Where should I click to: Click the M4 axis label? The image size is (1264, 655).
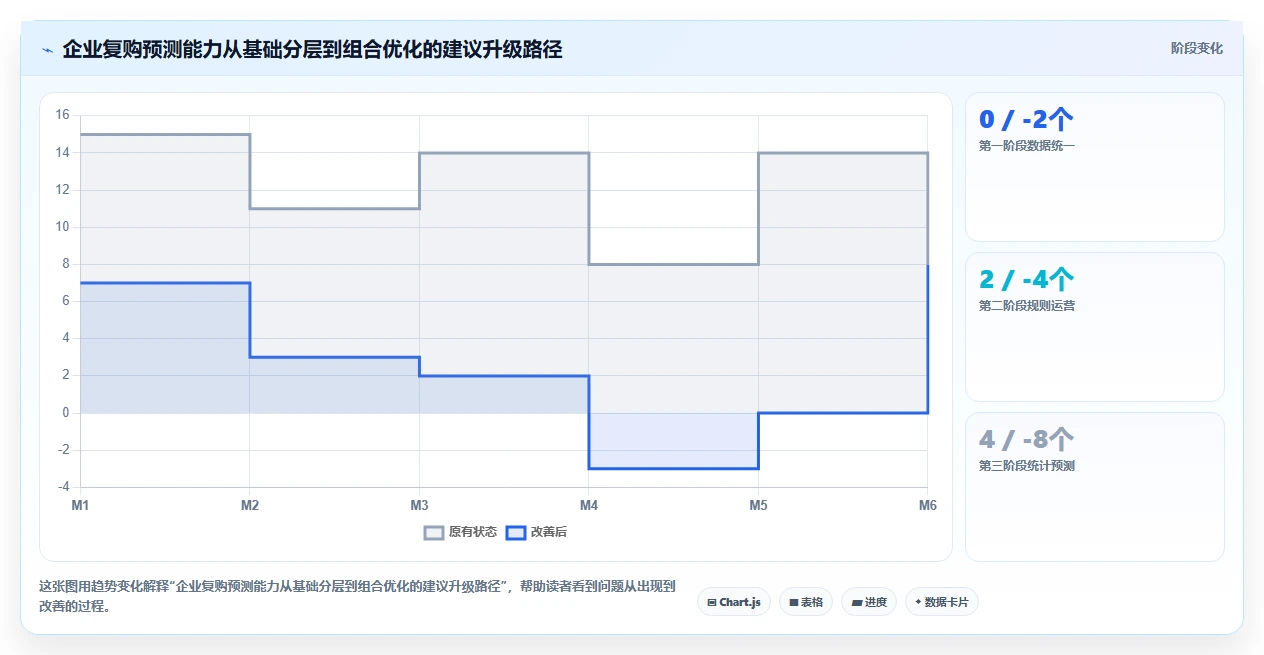(589, 506)
